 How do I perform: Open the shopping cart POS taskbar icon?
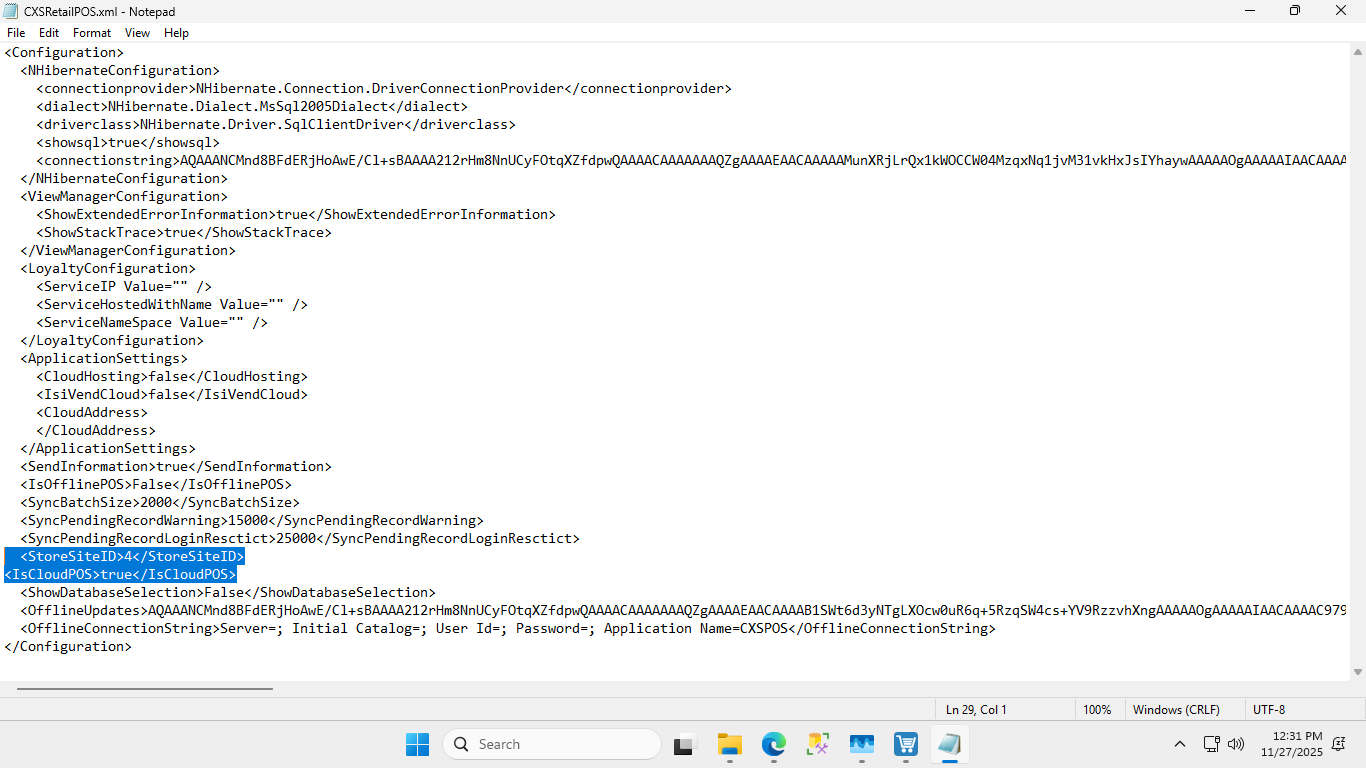(x=906, y=744)
